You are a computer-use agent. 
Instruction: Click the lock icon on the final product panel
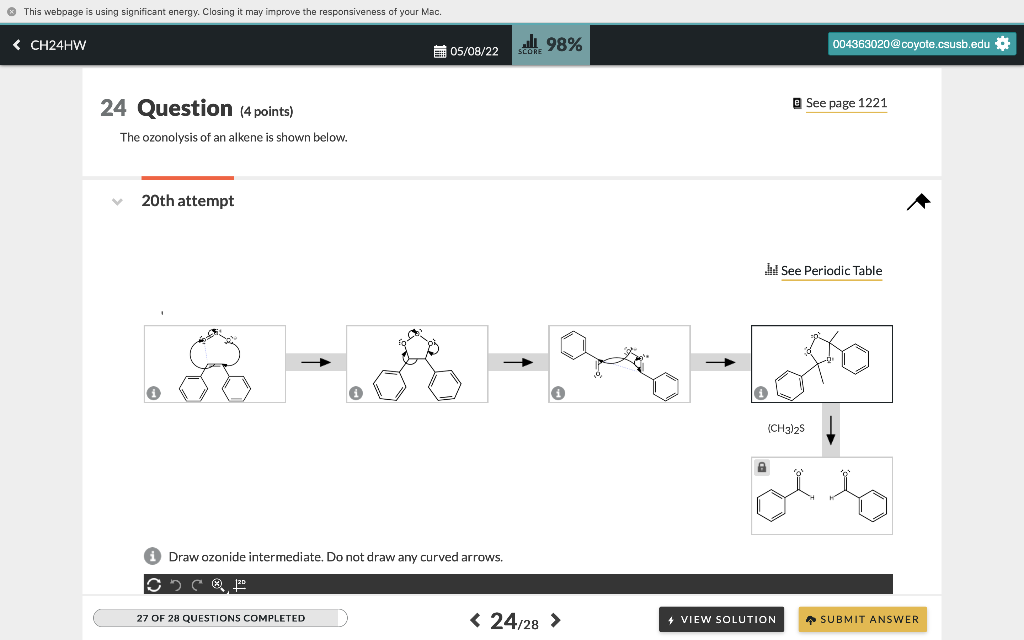[761, 467]
